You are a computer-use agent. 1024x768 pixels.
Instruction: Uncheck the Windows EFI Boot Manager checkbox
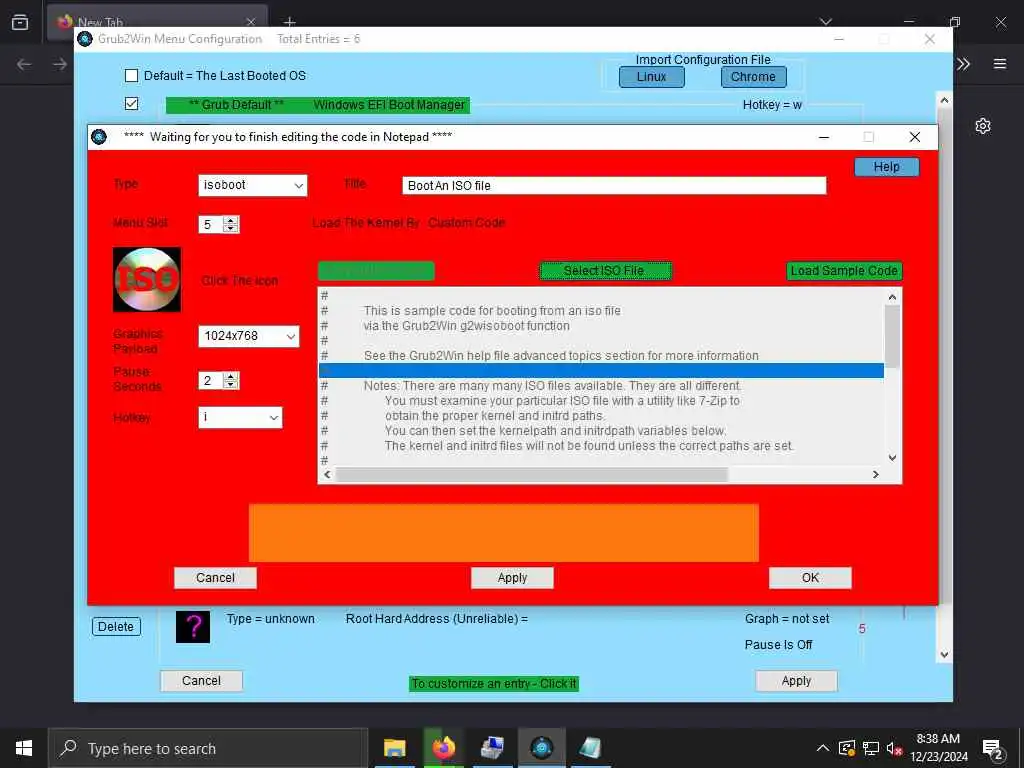pyautogui.click(x=131, y=104)
